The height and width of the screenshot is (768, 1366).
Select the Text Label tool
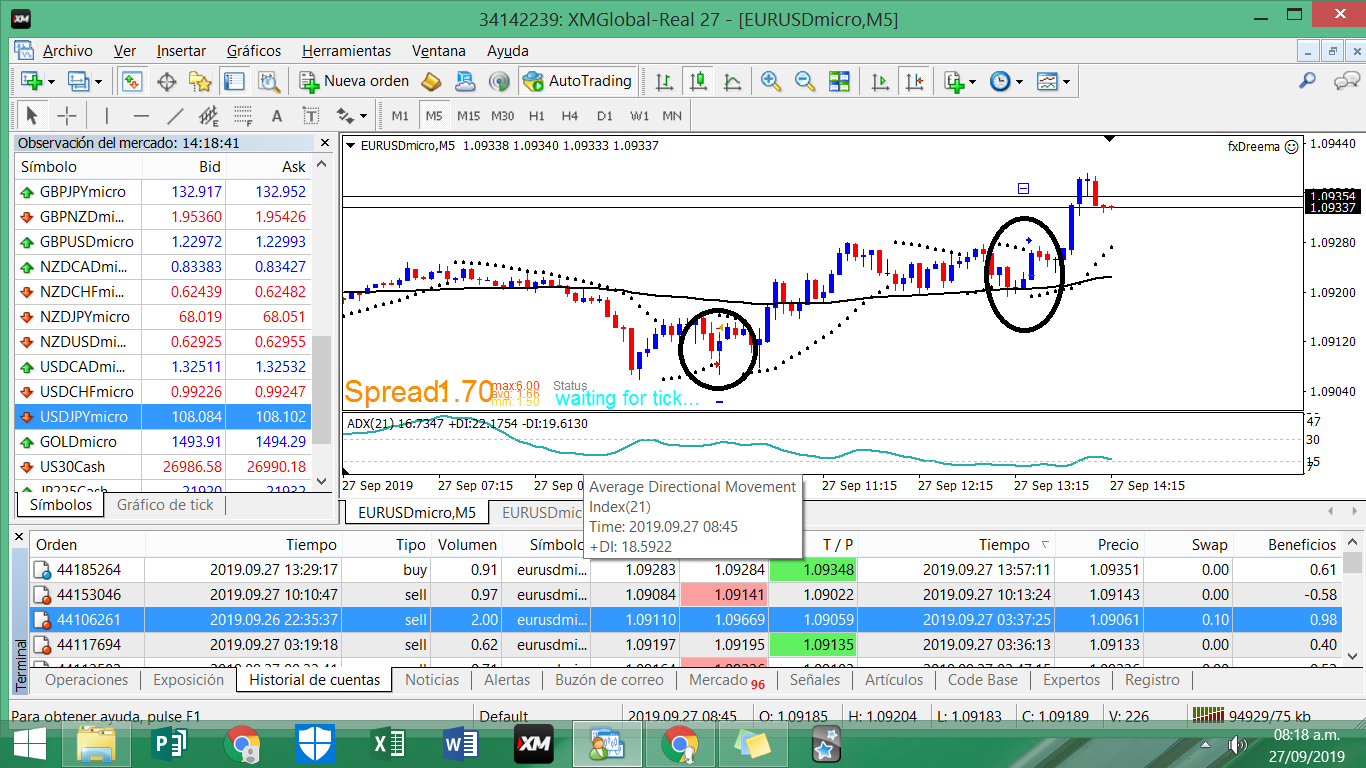311,115
